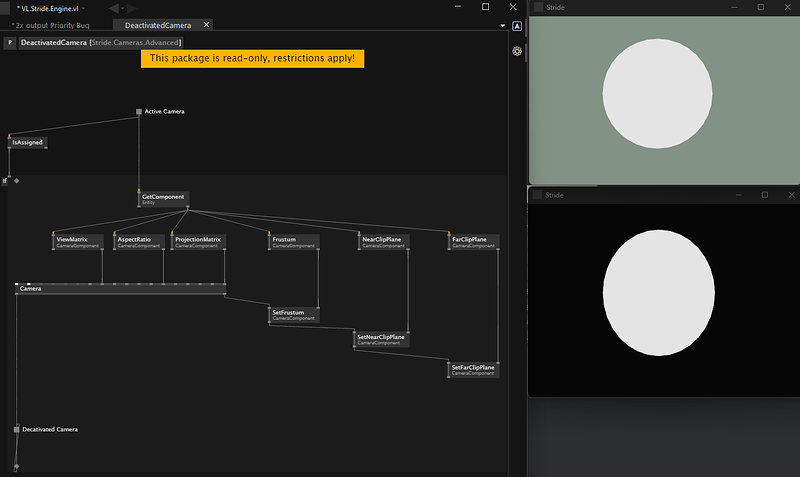Image resolution: width=800 pixels, height=477 pixels.
Task: Select the Decativated Camera output pin
Action: click(17, 429)
